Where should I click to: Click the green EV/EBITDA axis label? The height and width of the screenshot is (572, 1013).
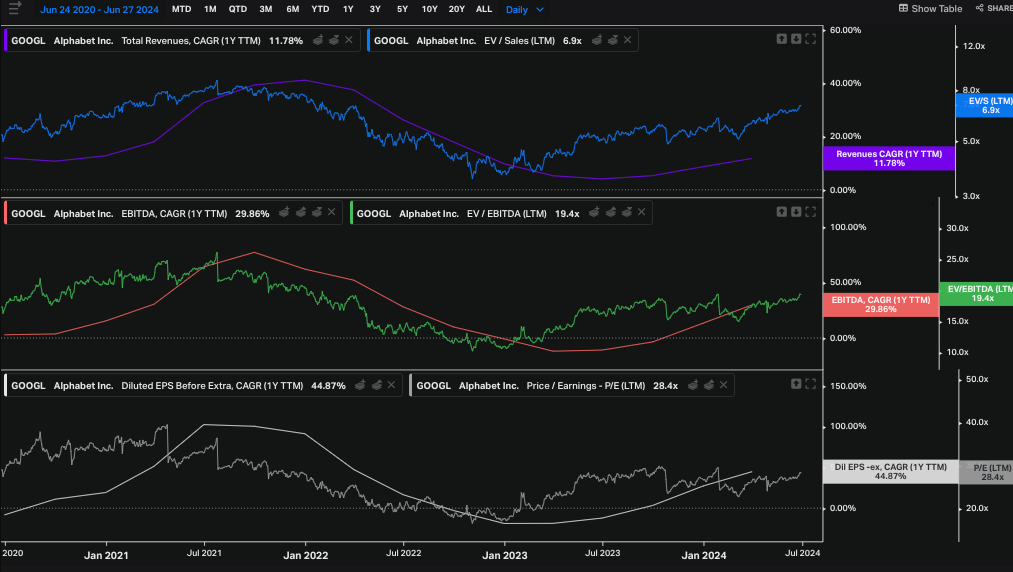[x=976, y=293]
